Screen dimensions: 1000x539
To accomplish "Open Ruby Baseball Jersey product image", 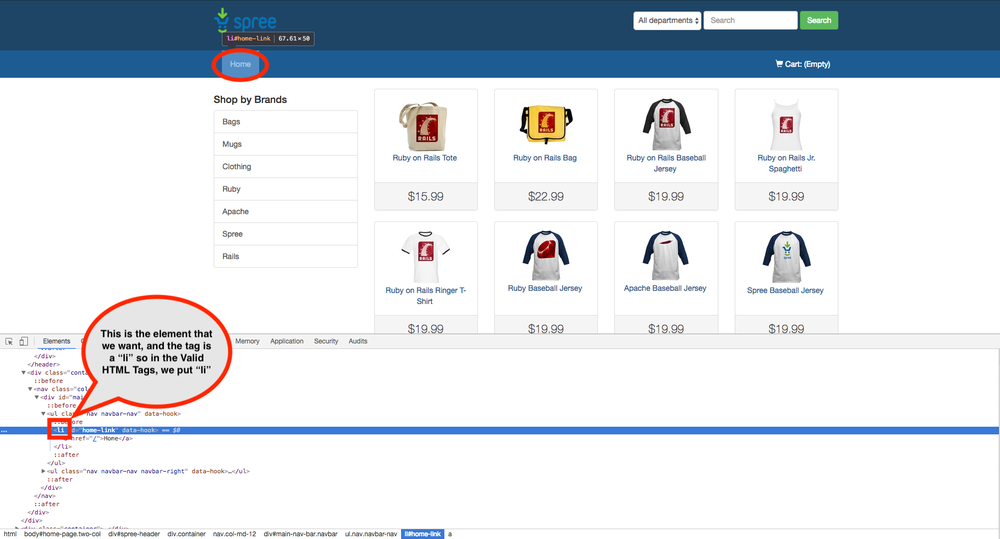I will pos(545,256).
